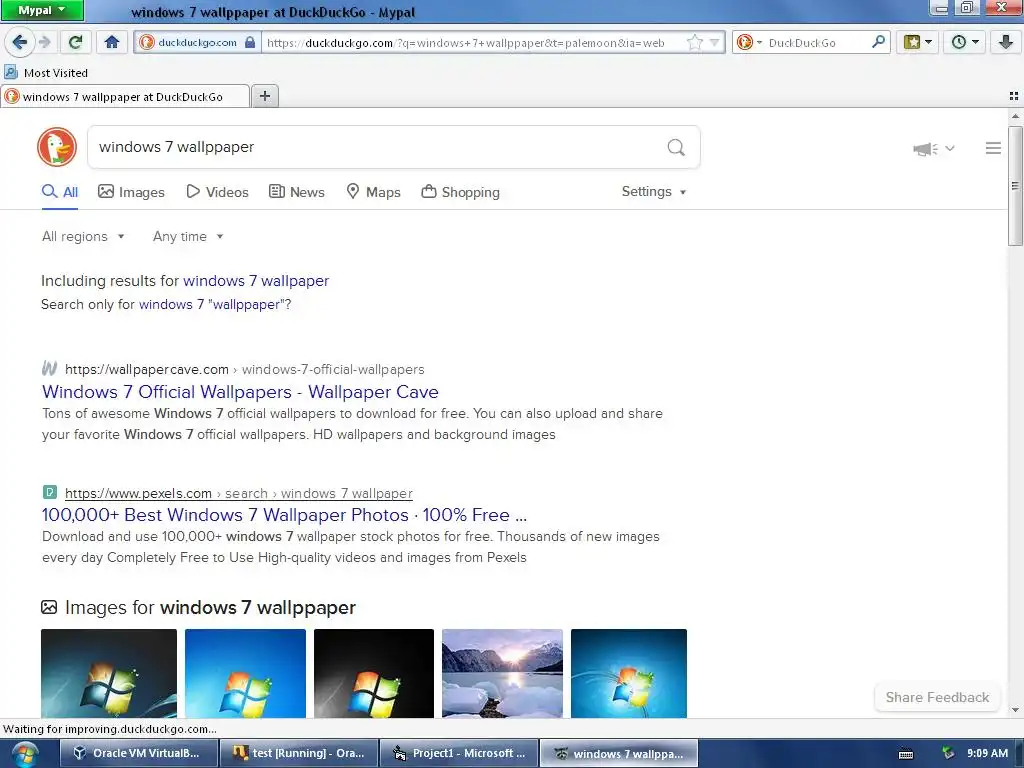
Task: Open the list all tabs button
Action: 1014,96
